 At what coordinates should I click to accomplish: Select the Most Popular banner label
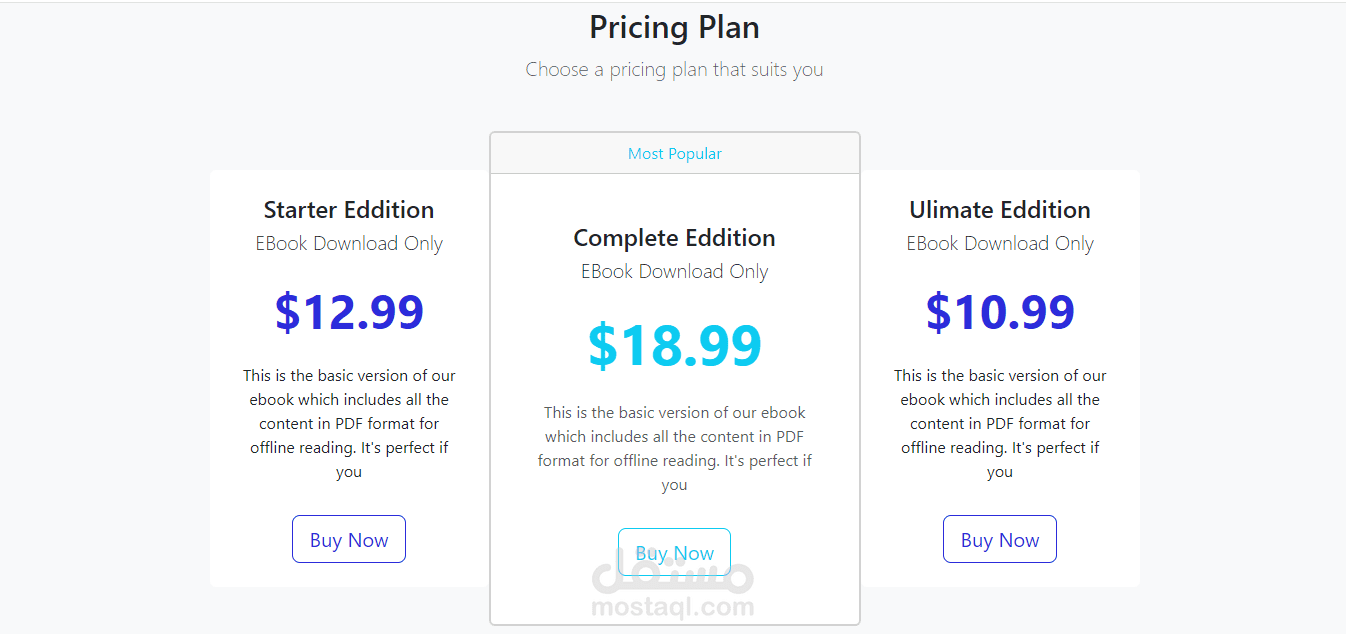click(x=674, y=154)
